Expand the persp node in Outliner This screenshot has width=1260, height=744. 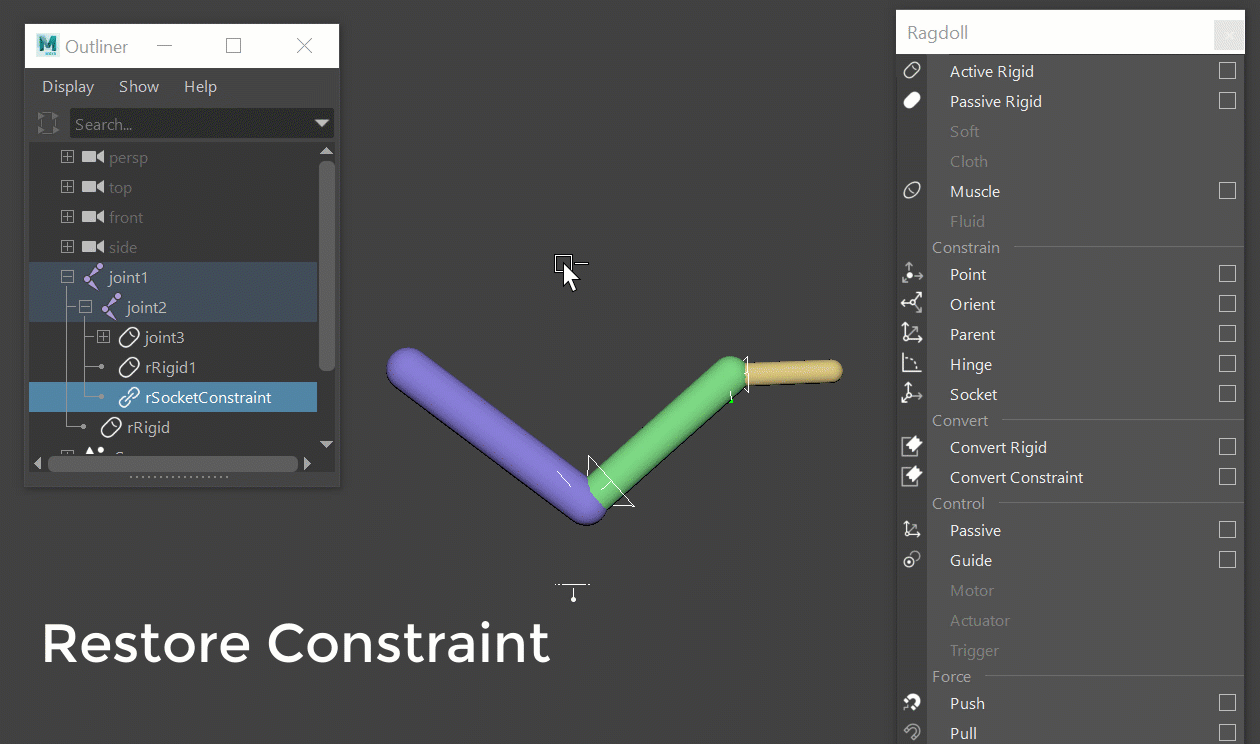pyautogui.click(x=67, y=157)
